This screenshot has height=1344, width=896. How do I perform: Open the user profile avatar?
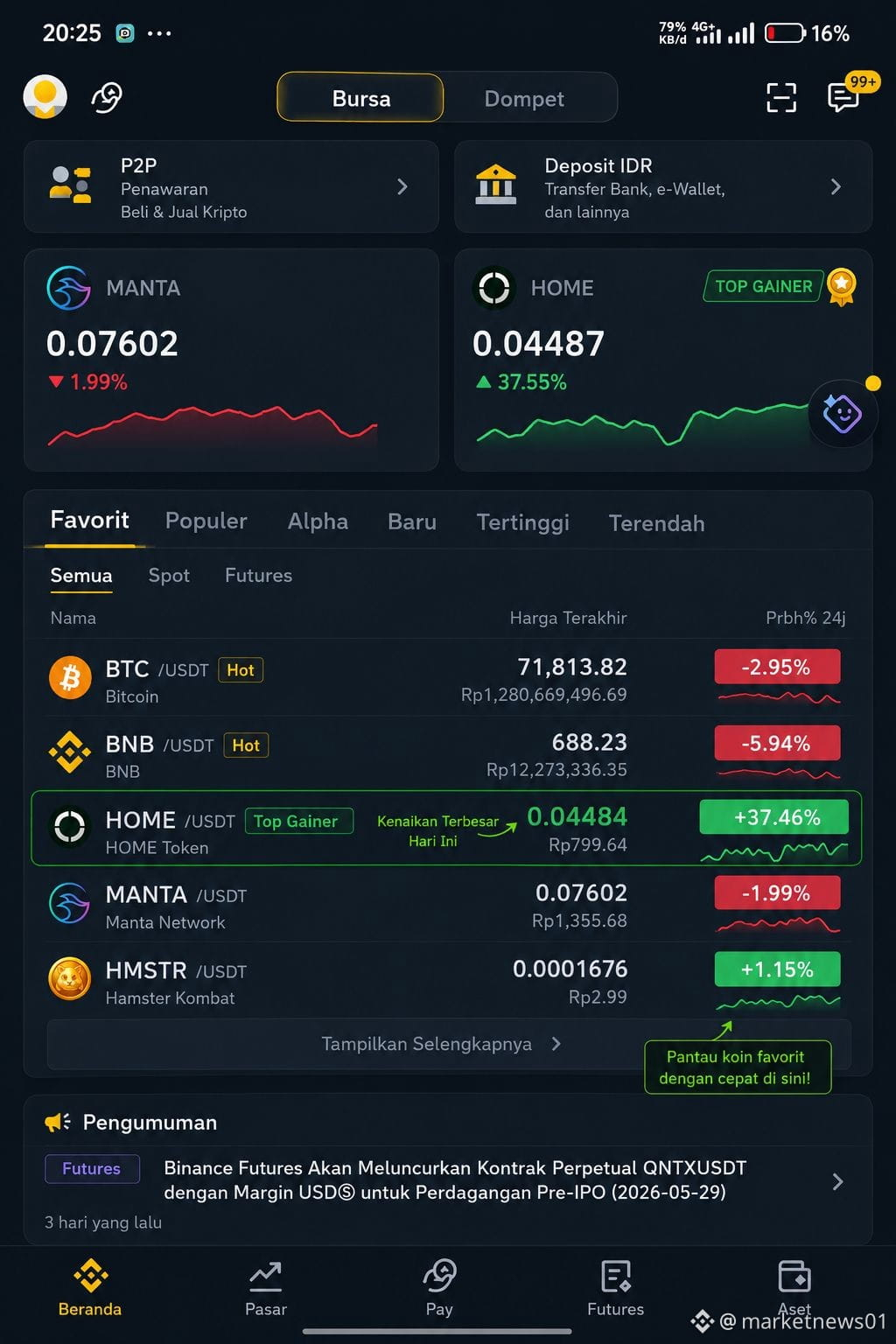(x=45, y=97)
